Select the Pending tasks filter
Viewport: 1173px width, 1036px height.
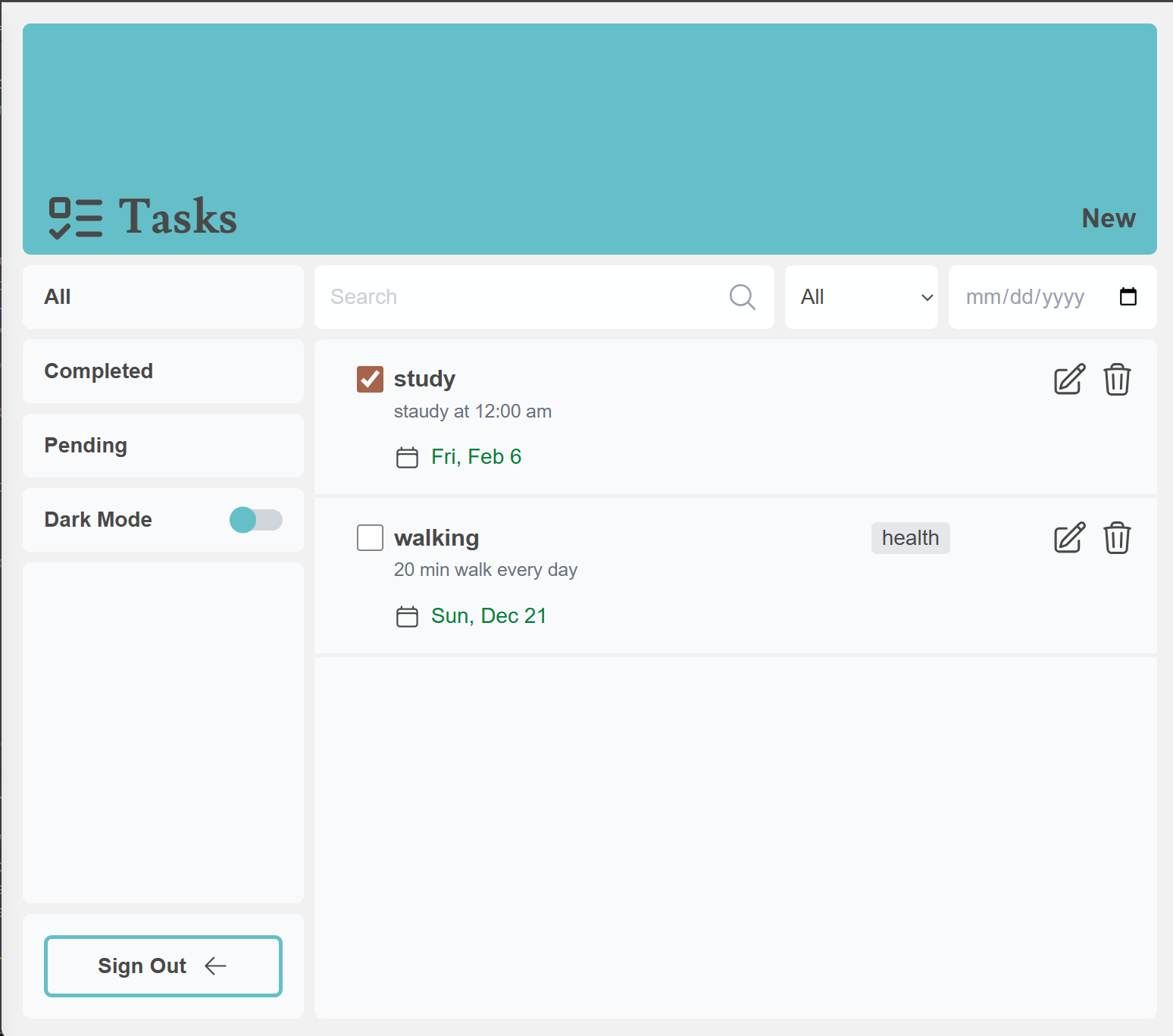(x=163, y=446)
